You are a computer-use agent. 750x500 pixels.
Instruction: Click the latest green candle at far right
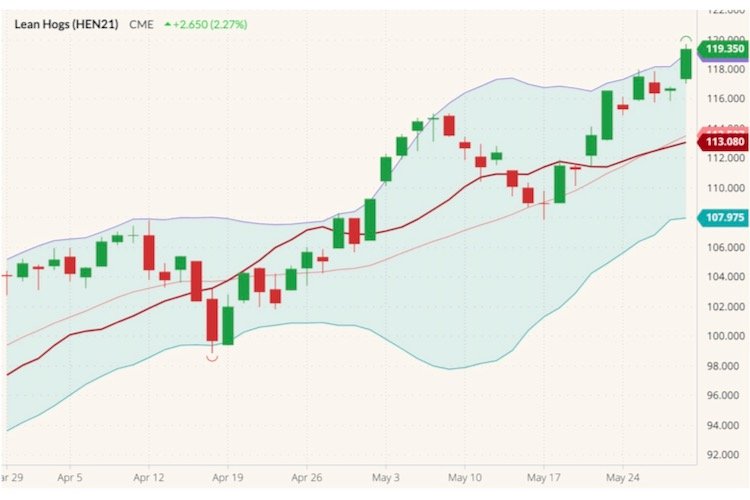(x=687, y=63)
